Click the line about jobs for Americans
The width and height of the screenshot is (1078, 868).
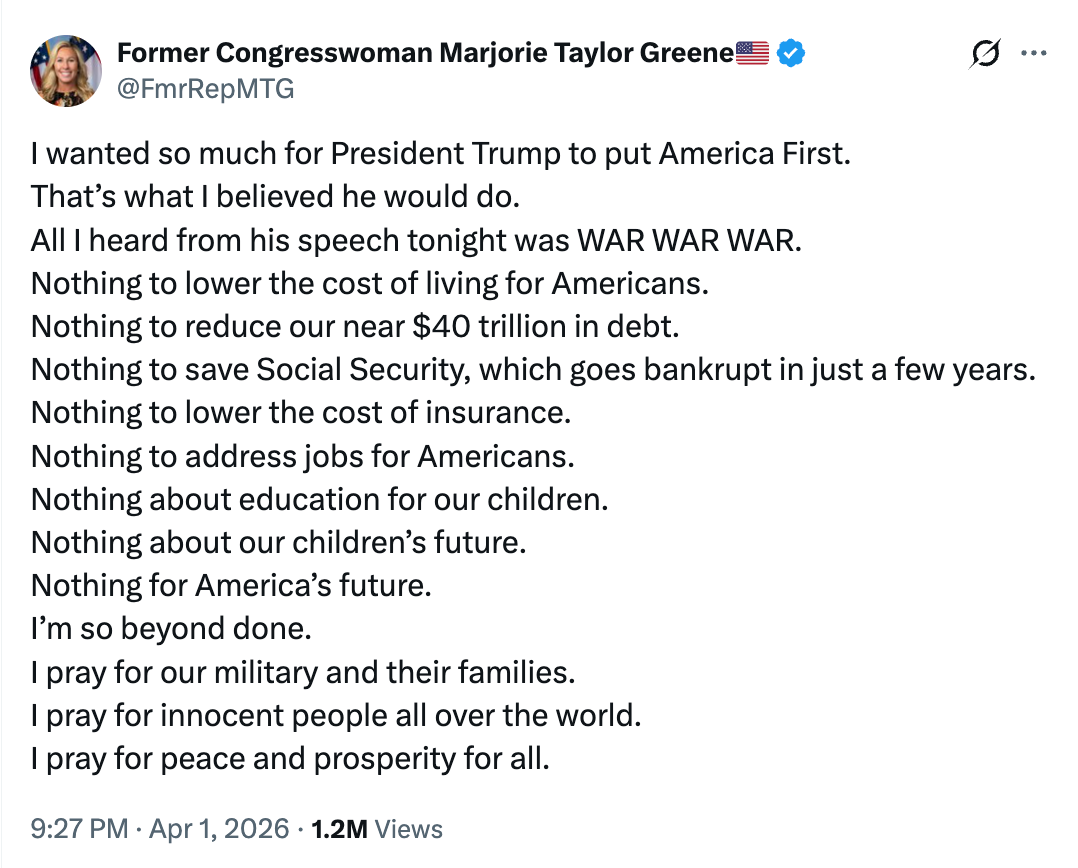click(x=303, y=456)
